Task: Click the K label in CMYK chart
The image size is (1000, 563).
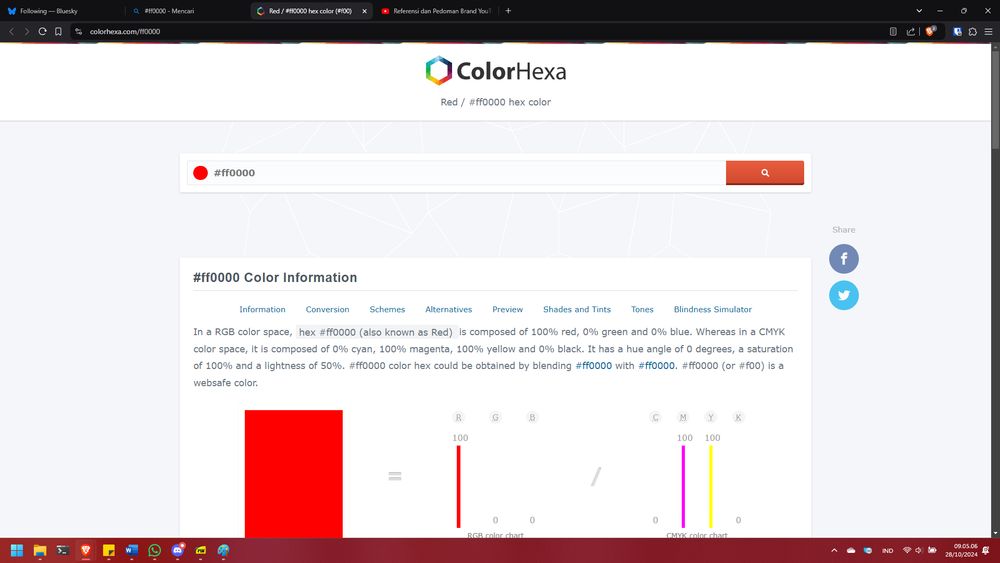Action: coord(738,417)
